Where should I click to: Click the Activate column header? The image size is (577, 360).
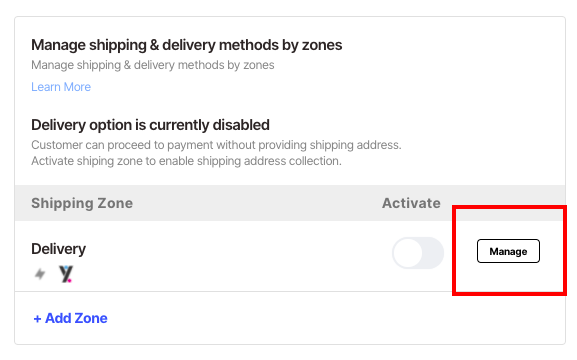click(x=411, y=203)
